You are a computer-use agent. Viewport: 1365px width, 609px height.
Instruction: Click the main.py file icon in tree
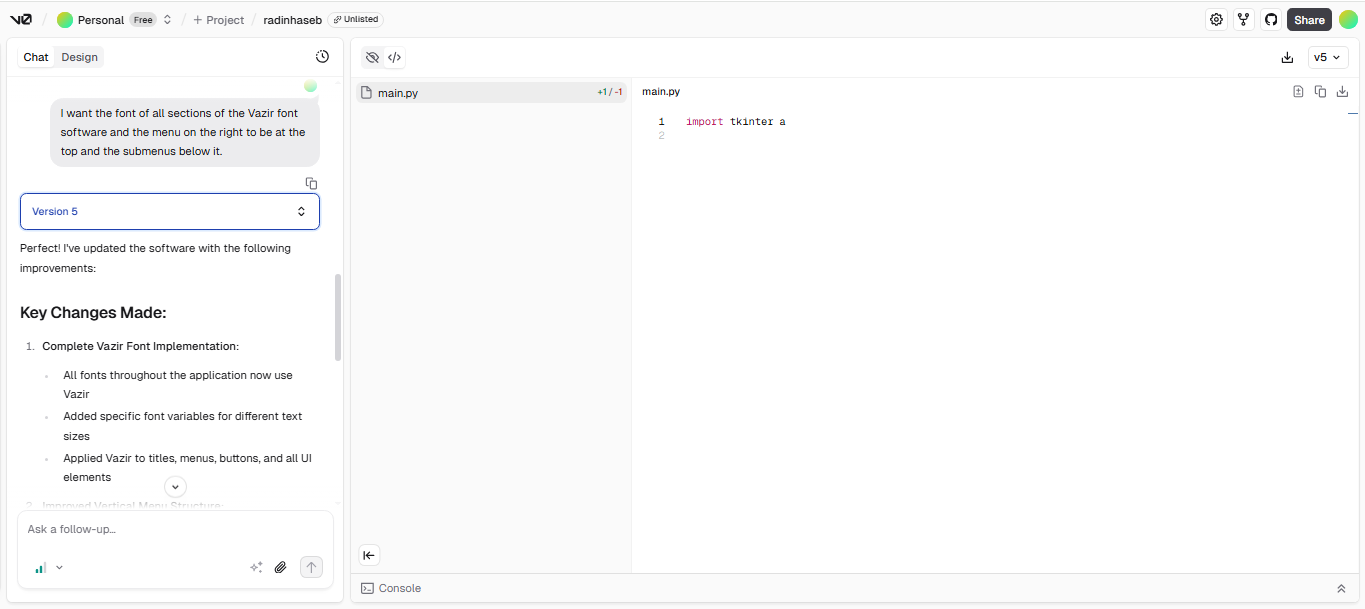(366, 92)
